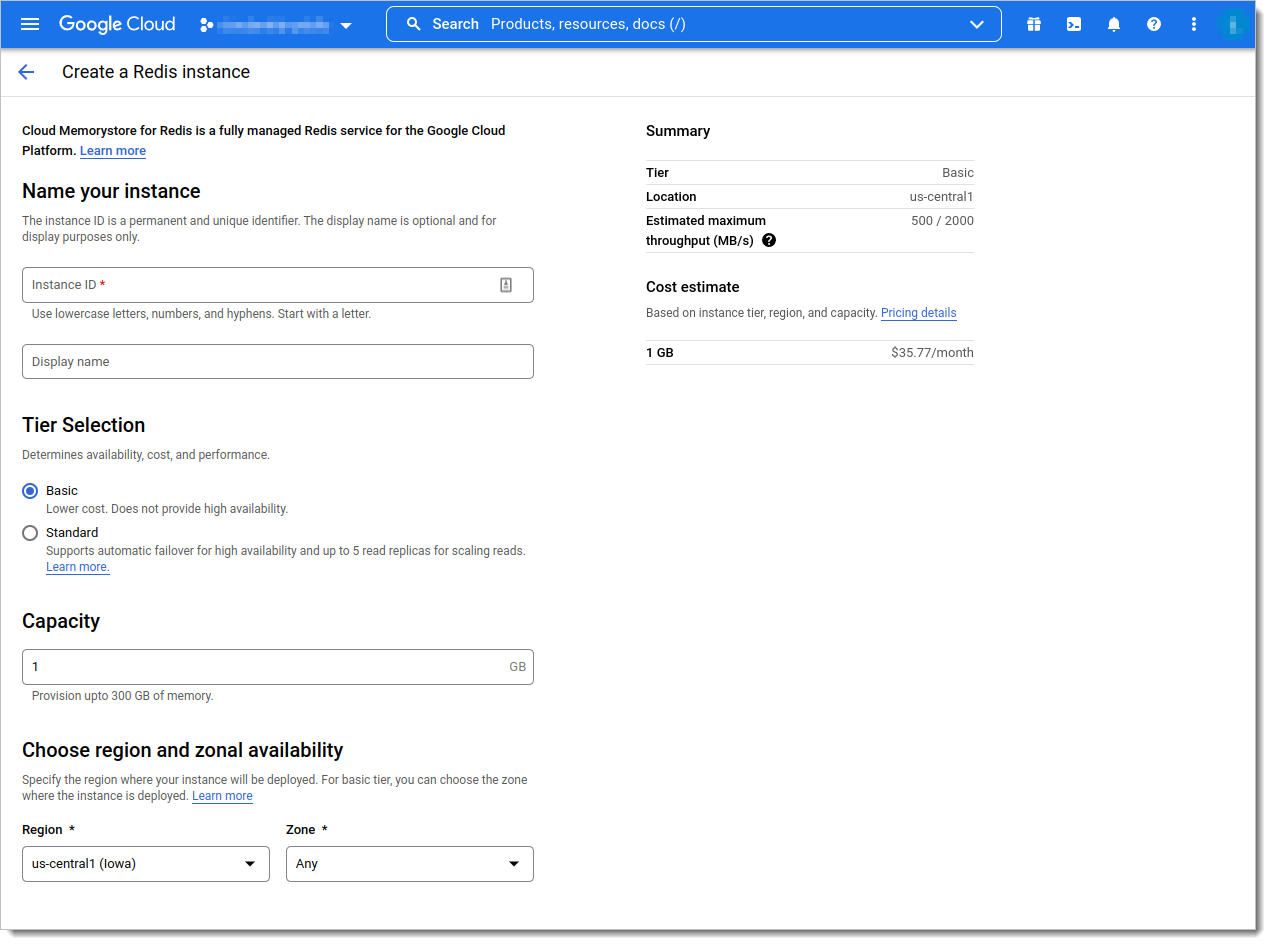The width and height of the screenshot is (1271, 945).
Task: Click the 500 / 2000 throughput value
Action: (x=942, y=221)
